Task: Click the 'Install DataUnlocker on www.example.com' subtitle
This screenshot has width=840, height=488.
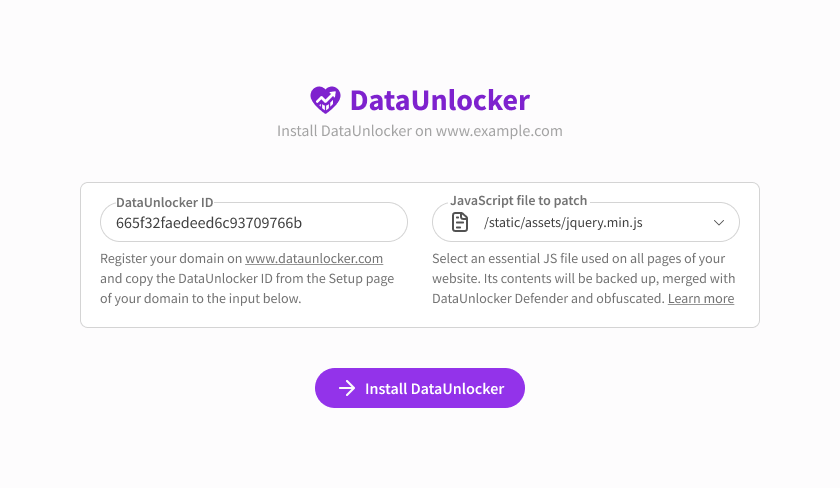Action: click(420, 131)
